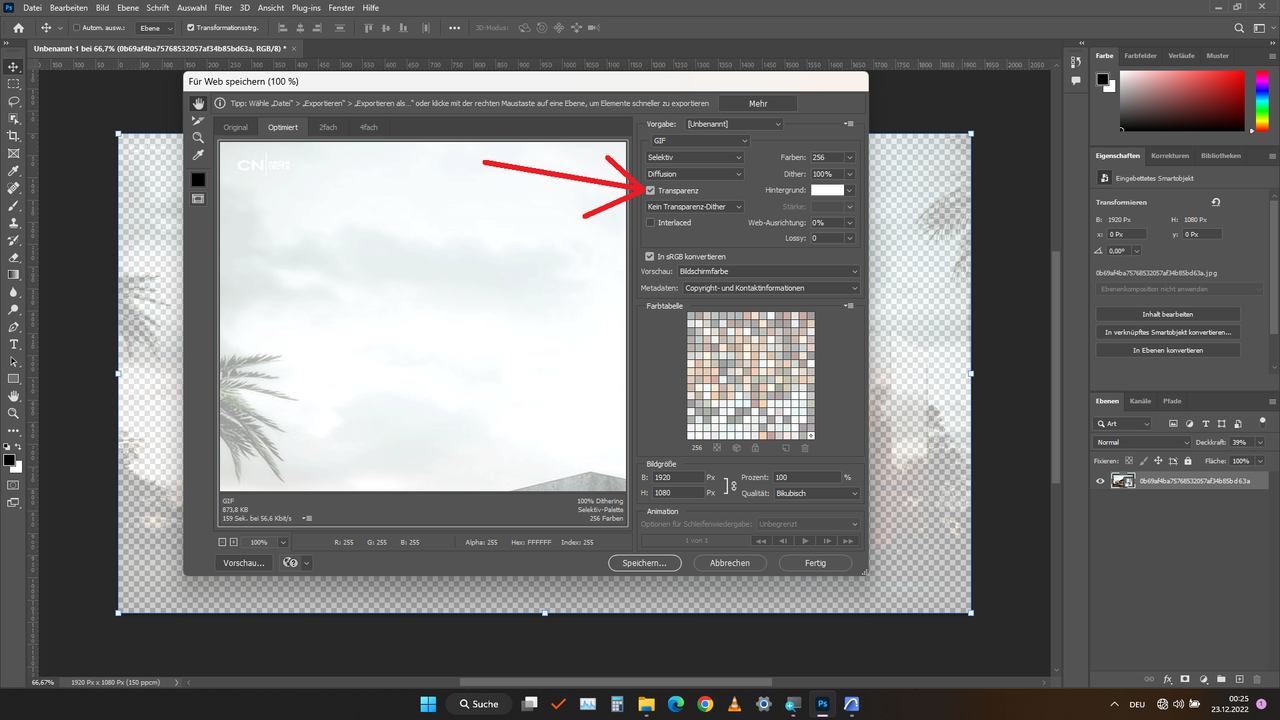Image resolution: width=1280 pixels, height=720 pixels.
Task: Select the Hand tool in export dialog
Action: pos(198,103)
